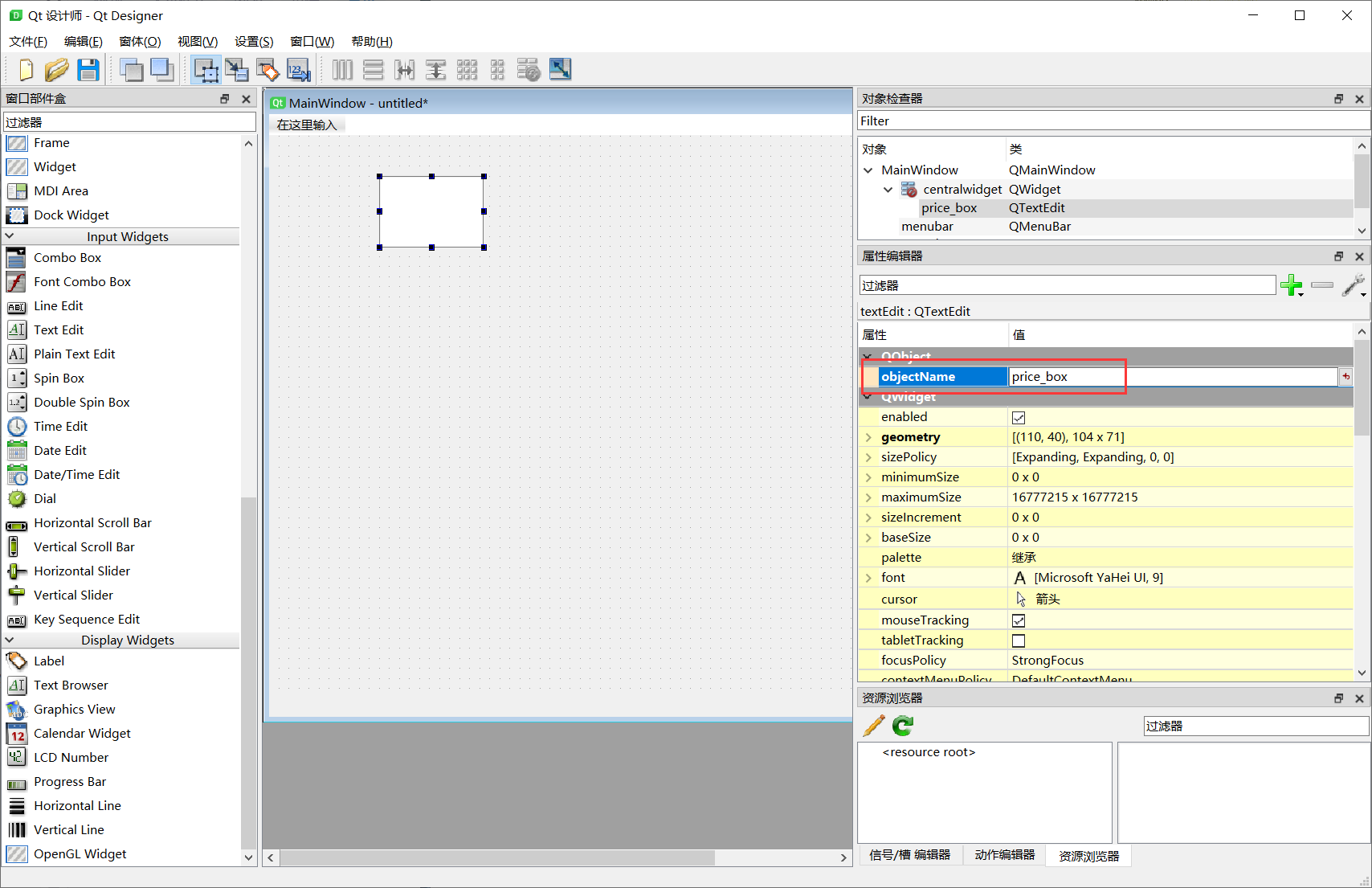Click the Lay Out Vertically icon
Viewport: 1372px width, 888px height.
(373, 70)
